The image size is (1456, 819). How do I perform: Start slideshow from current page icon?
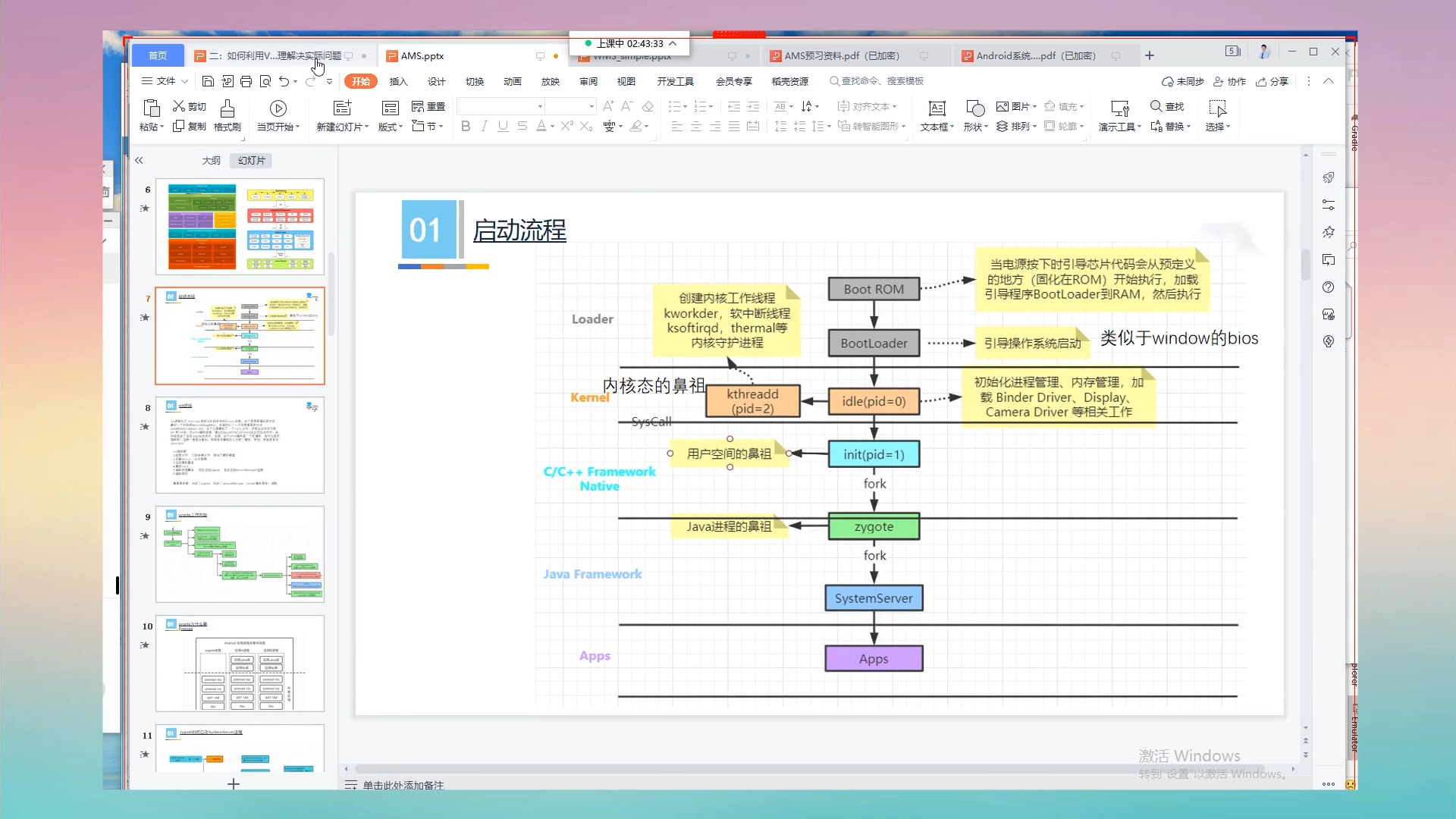click(278, 108)
